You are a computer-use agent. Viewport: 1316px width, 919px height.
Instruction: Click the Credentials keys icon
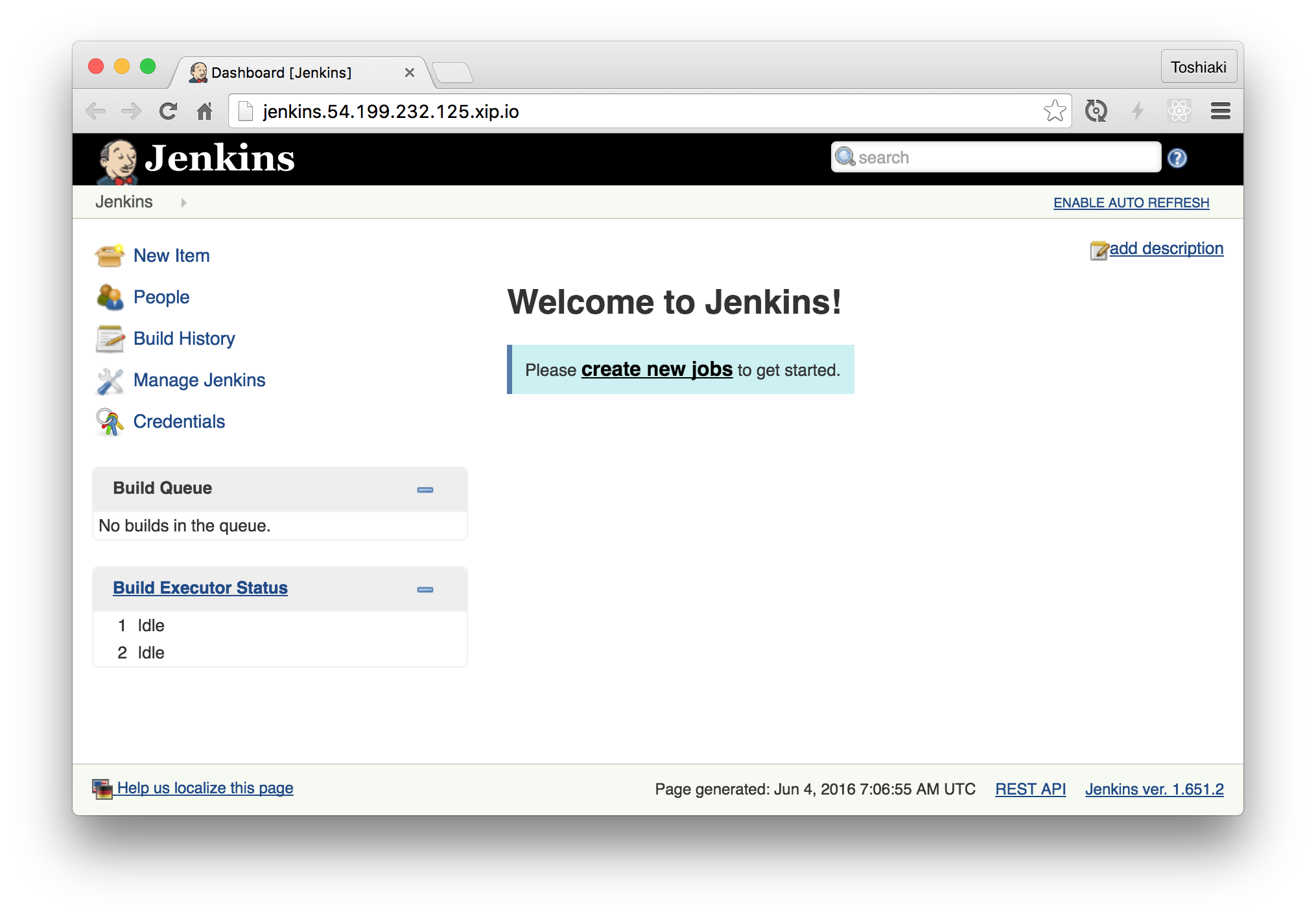click(x=110, y=422)
